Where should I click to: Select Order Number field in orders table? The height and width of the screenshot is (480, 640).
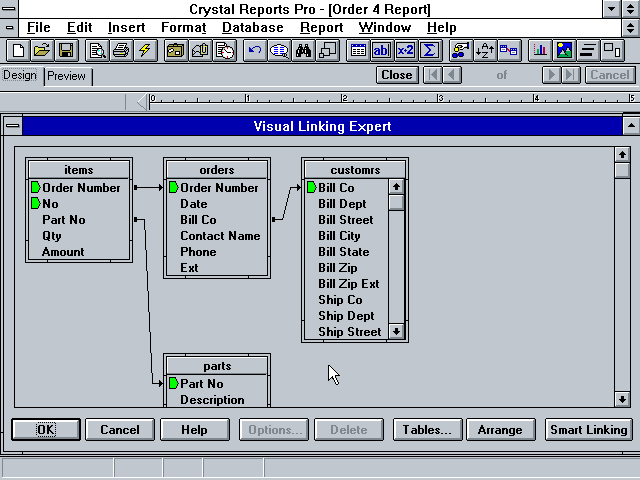tap(217, 187)
